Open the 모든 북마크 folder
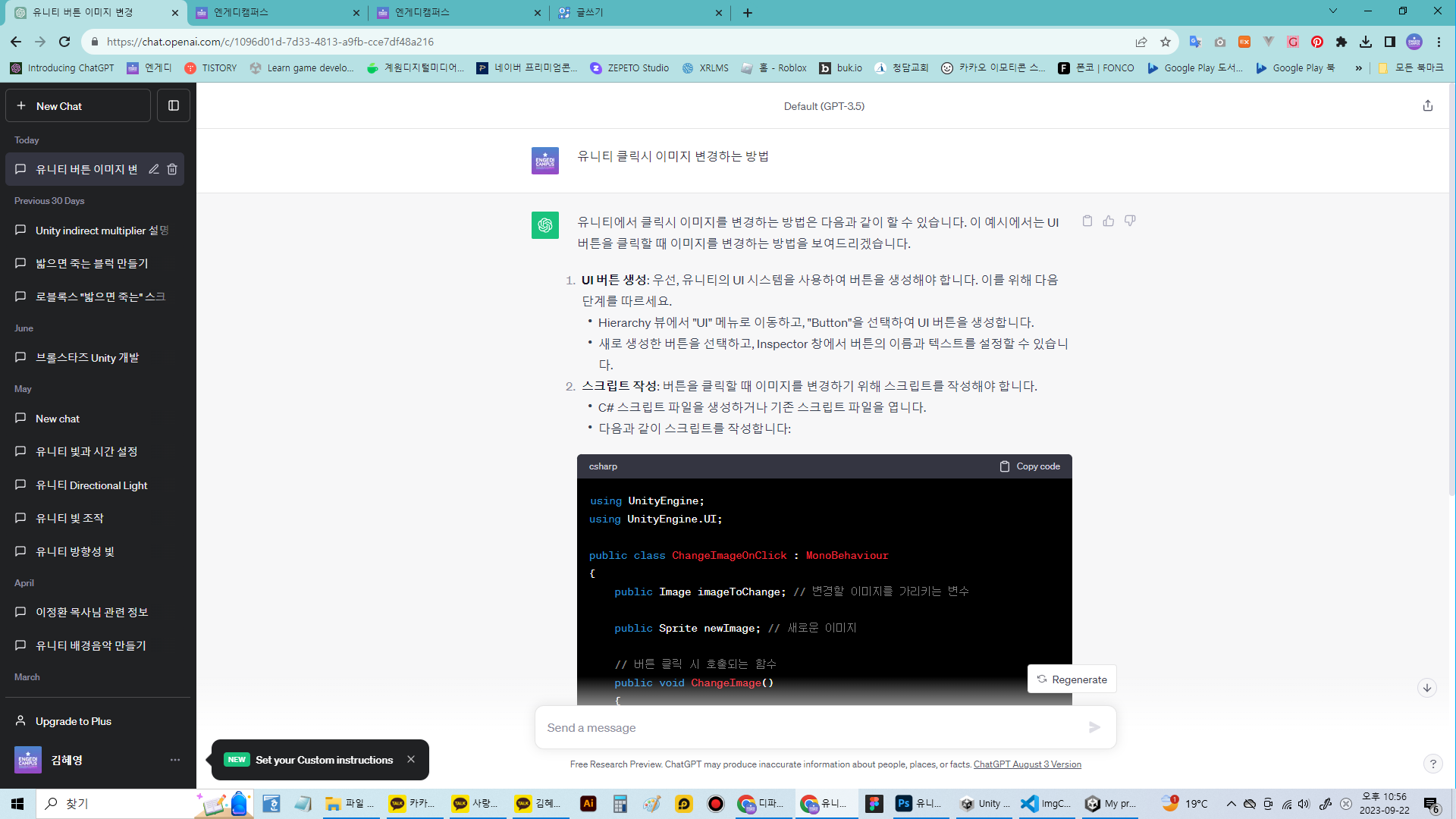Viewport: 1456px width, 819px height. 1410,67
